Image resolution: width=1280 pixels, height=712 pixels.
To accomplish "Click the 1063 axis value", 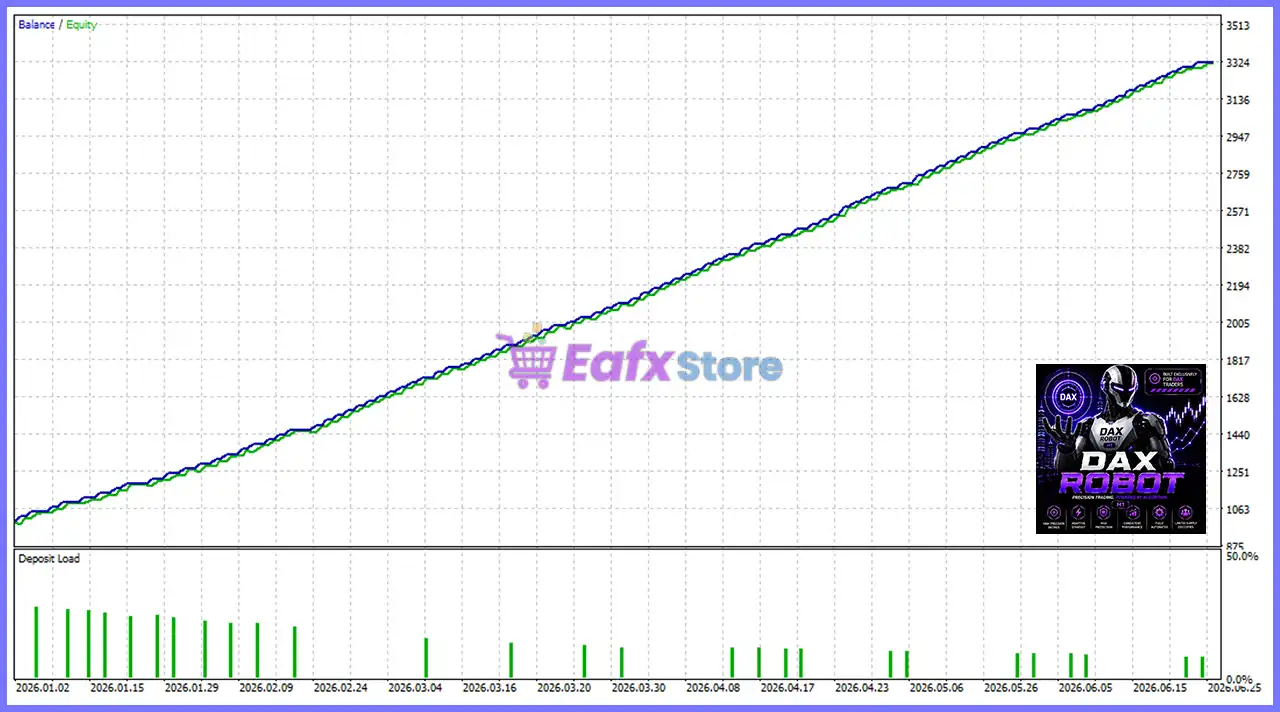I will point(1238,510).
